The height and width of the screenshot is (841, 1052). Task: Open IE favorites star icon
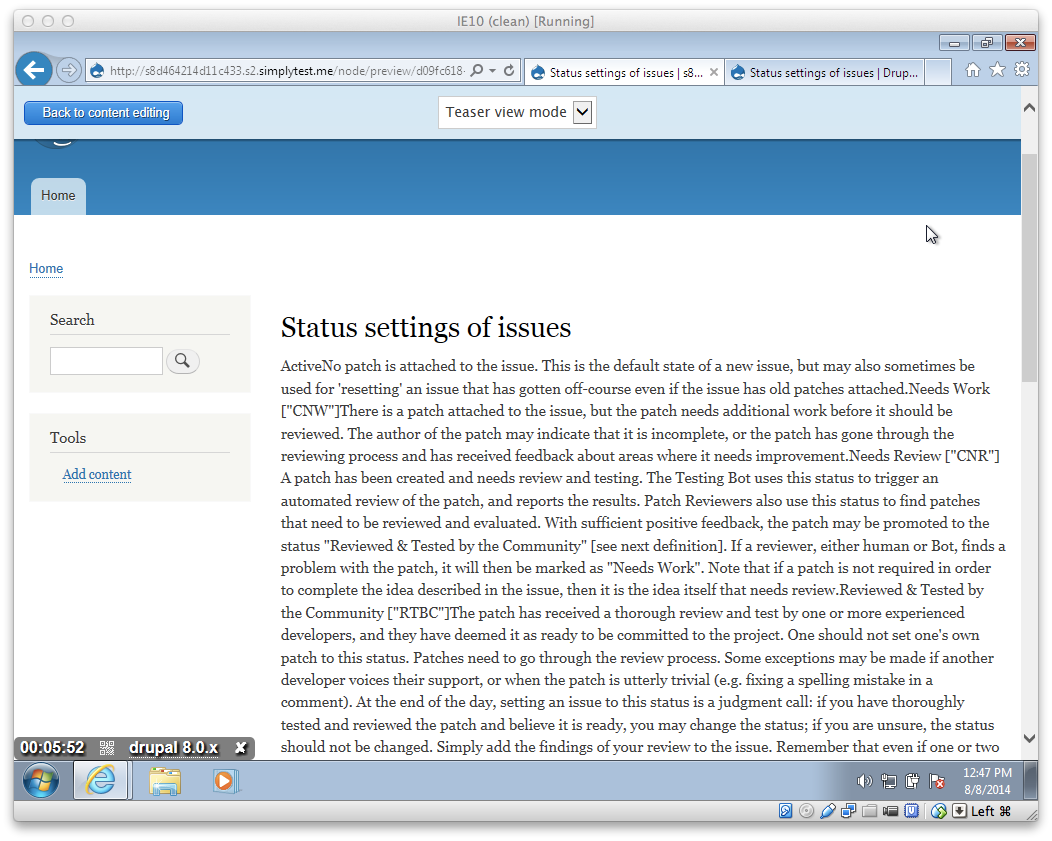click(x=998, y=70)
